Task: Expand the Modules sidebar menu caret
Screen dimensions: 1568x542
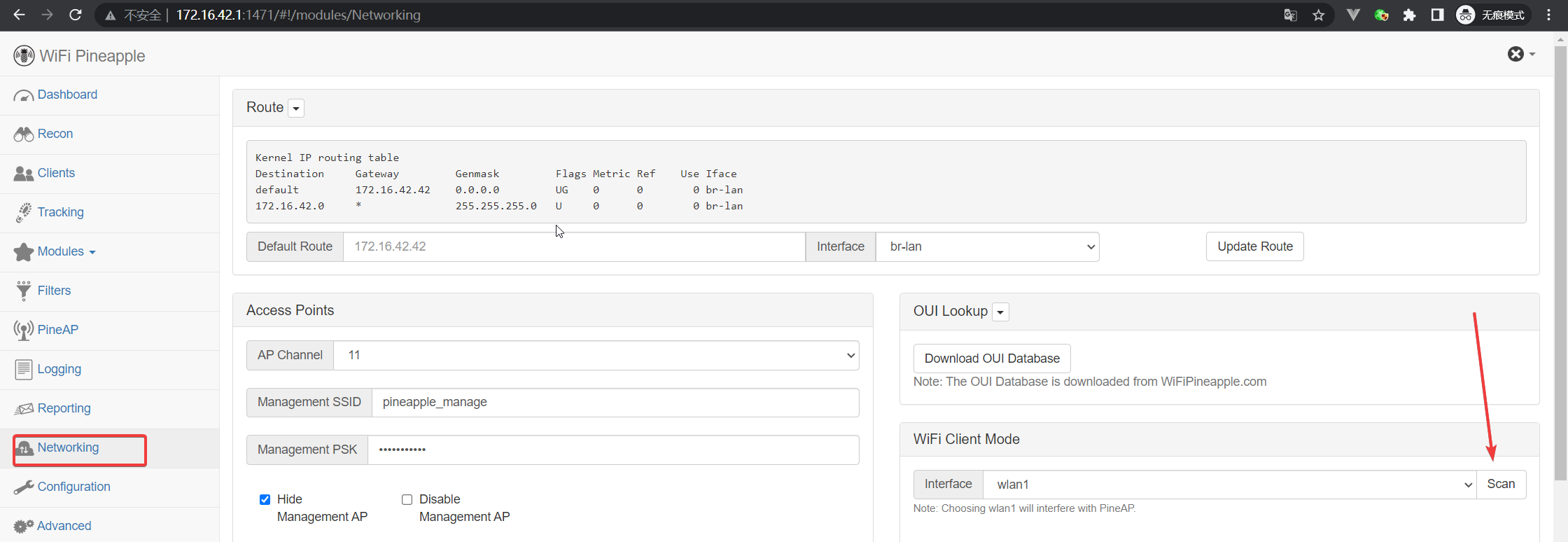Action: [x=92, y=253]
